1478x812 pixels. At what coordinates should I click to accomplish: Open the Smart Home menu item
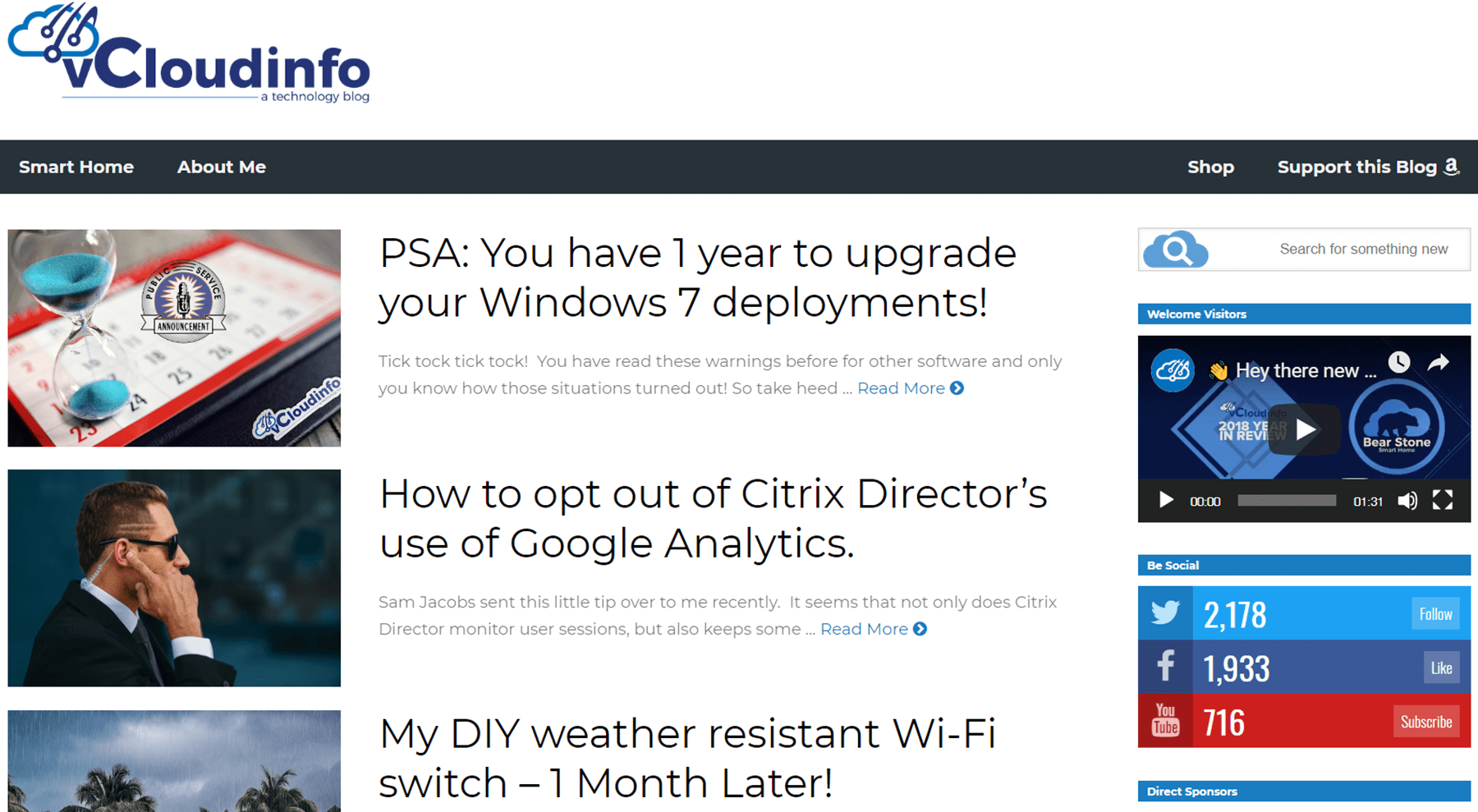coord(76,167)
